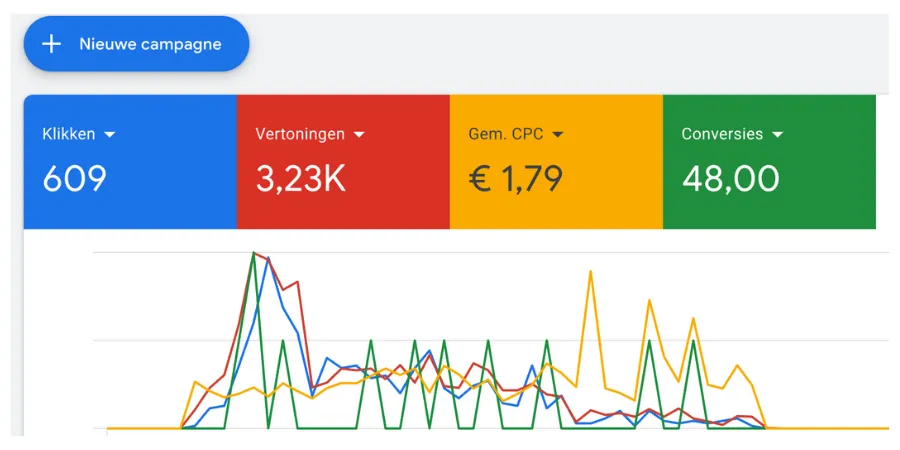Click the 3,23K impressions value
900x450 pixels.
coord(301,179)
